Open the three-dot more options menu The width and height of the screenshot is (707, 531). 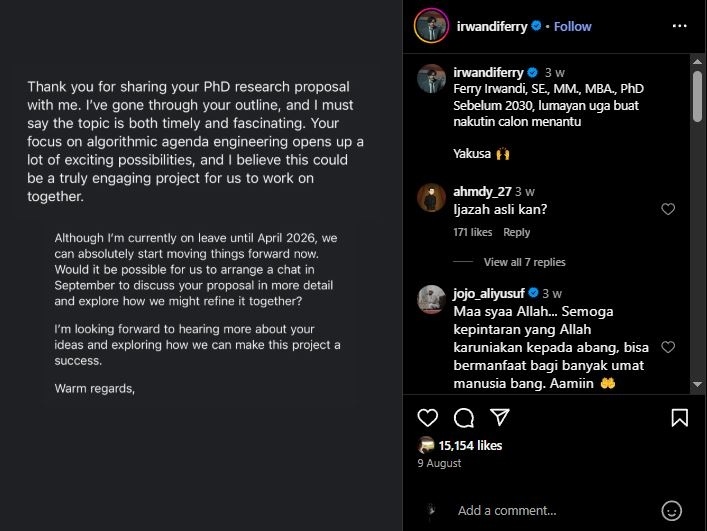(679, 26)
